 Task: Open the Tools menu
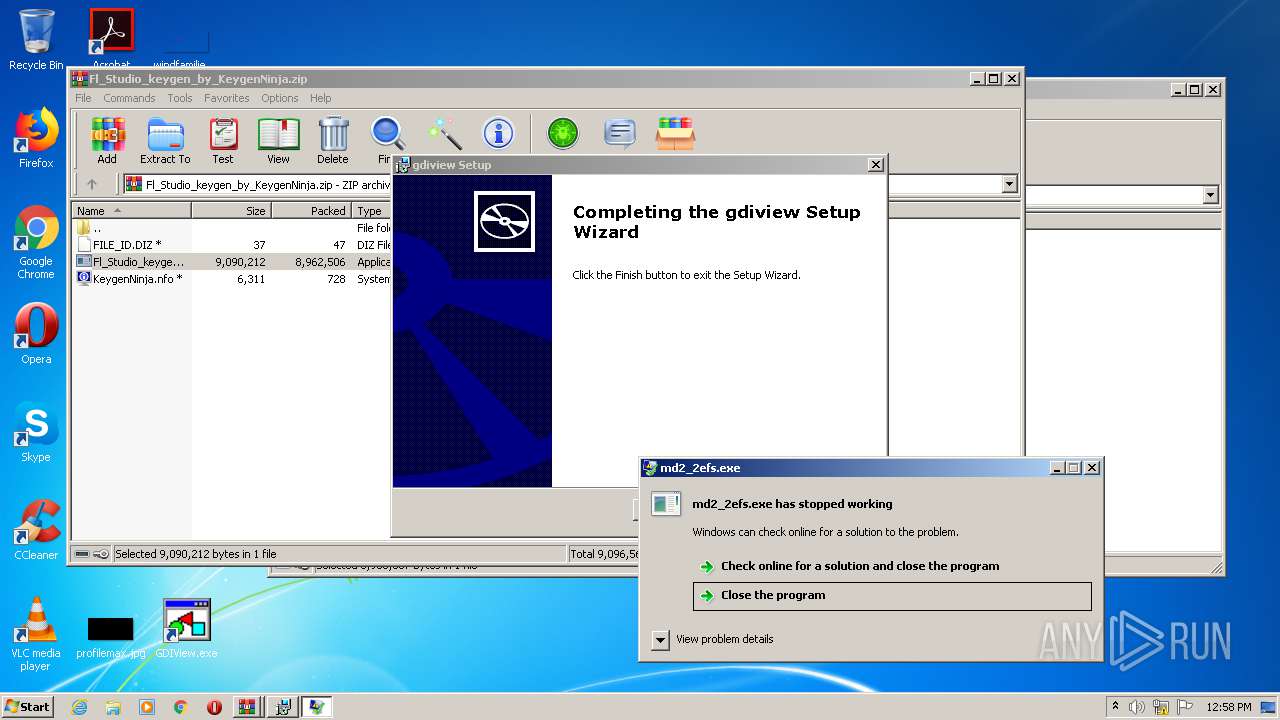[180, 98]
